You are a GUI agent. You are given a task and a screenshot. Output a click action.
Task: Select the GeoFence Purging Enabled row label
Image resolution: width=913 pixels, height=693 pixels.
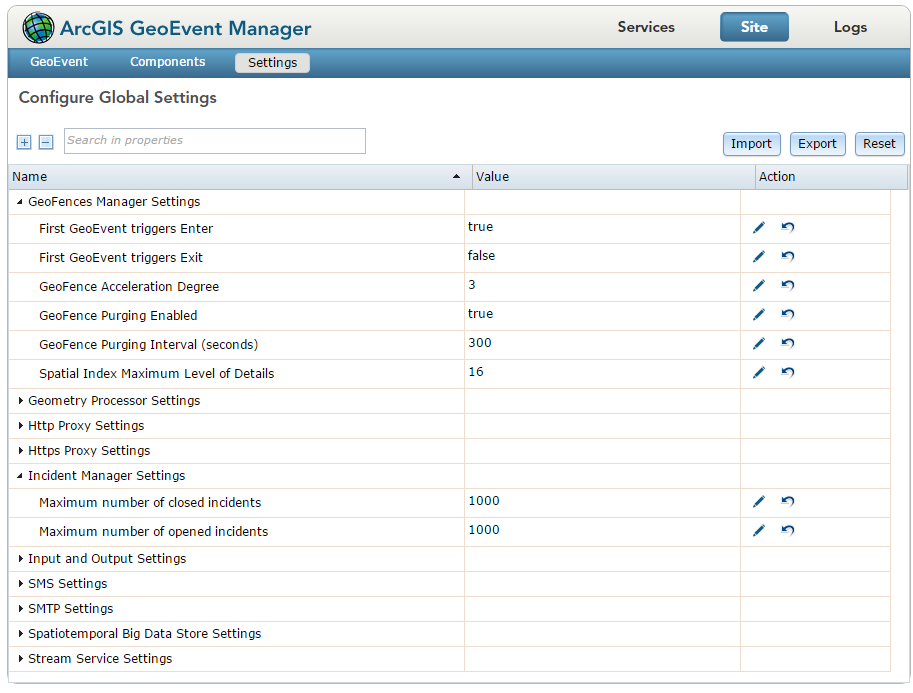coord(118,316)
